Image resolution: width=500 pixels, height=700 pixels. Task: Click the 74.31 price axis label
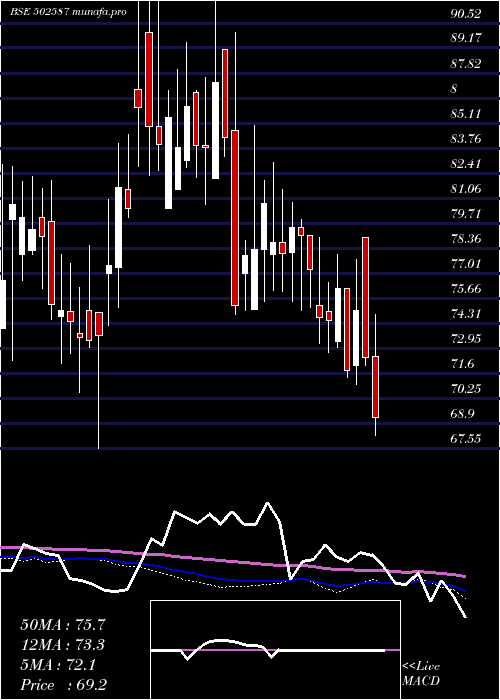pos(466,314)
